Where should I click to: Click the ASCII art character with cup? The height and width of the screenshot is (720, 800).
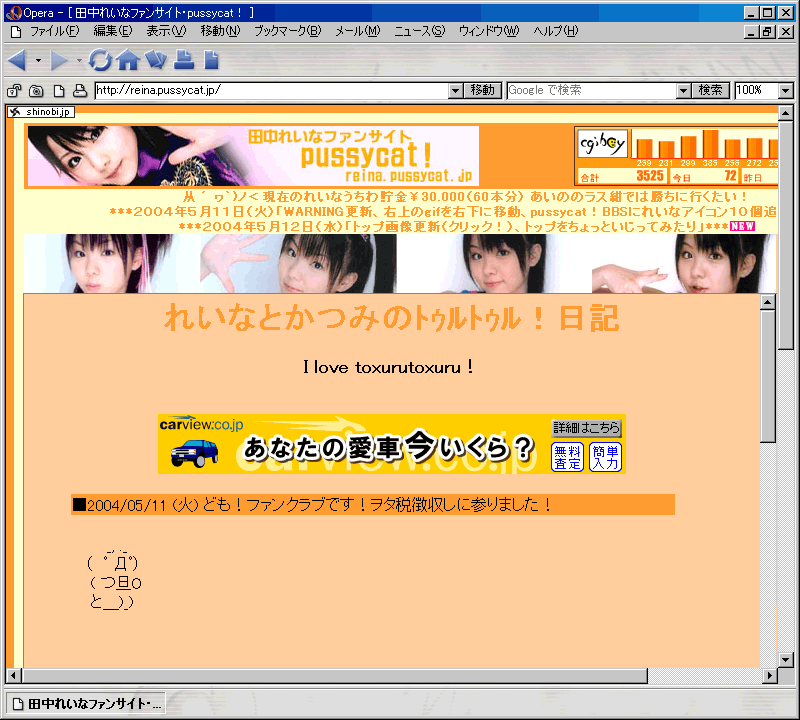(114, 580)
